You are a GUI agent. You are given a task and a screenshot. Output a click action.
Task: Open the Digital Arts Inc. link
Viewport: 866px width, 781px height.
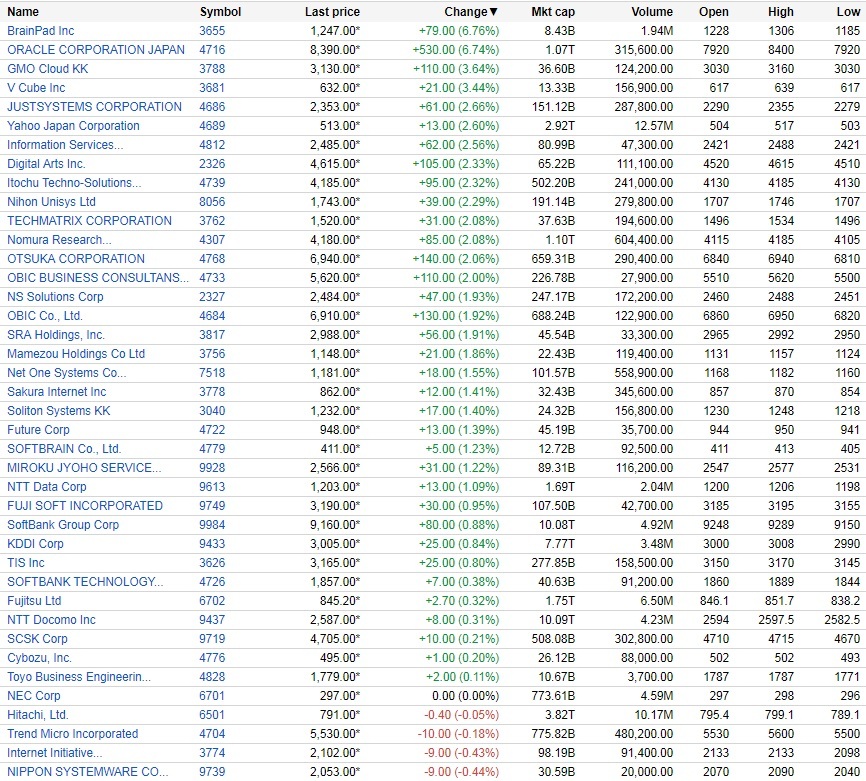46,164
